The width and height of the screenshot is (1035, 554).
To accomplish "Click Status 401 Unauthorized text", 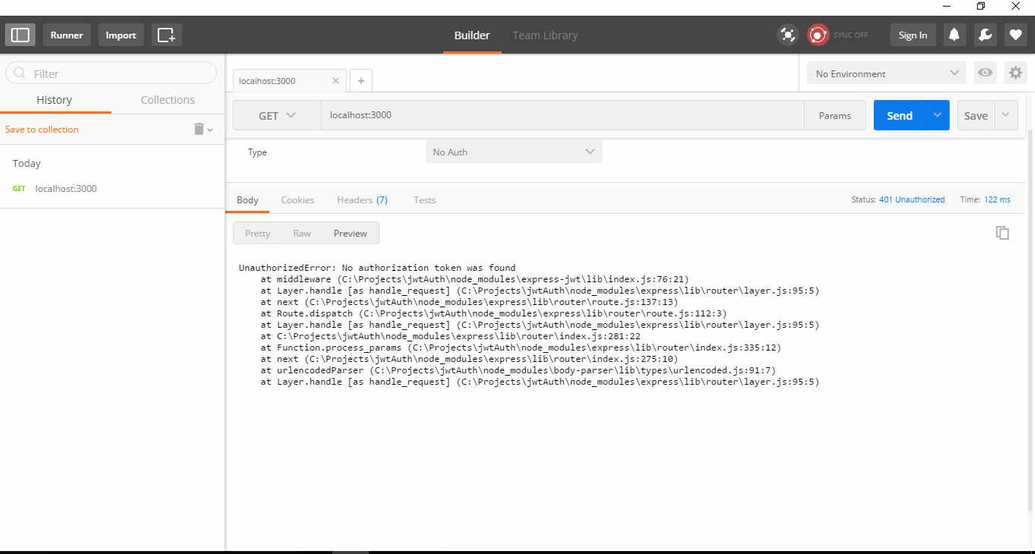I will point(898,199).
